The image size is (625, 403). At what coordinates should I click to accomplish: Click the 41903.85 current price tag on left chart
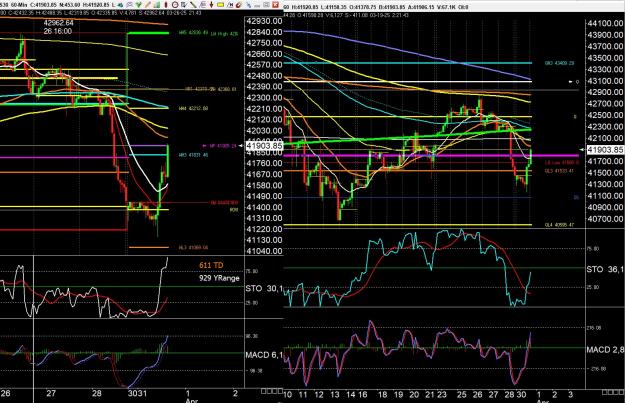[264, 146]
